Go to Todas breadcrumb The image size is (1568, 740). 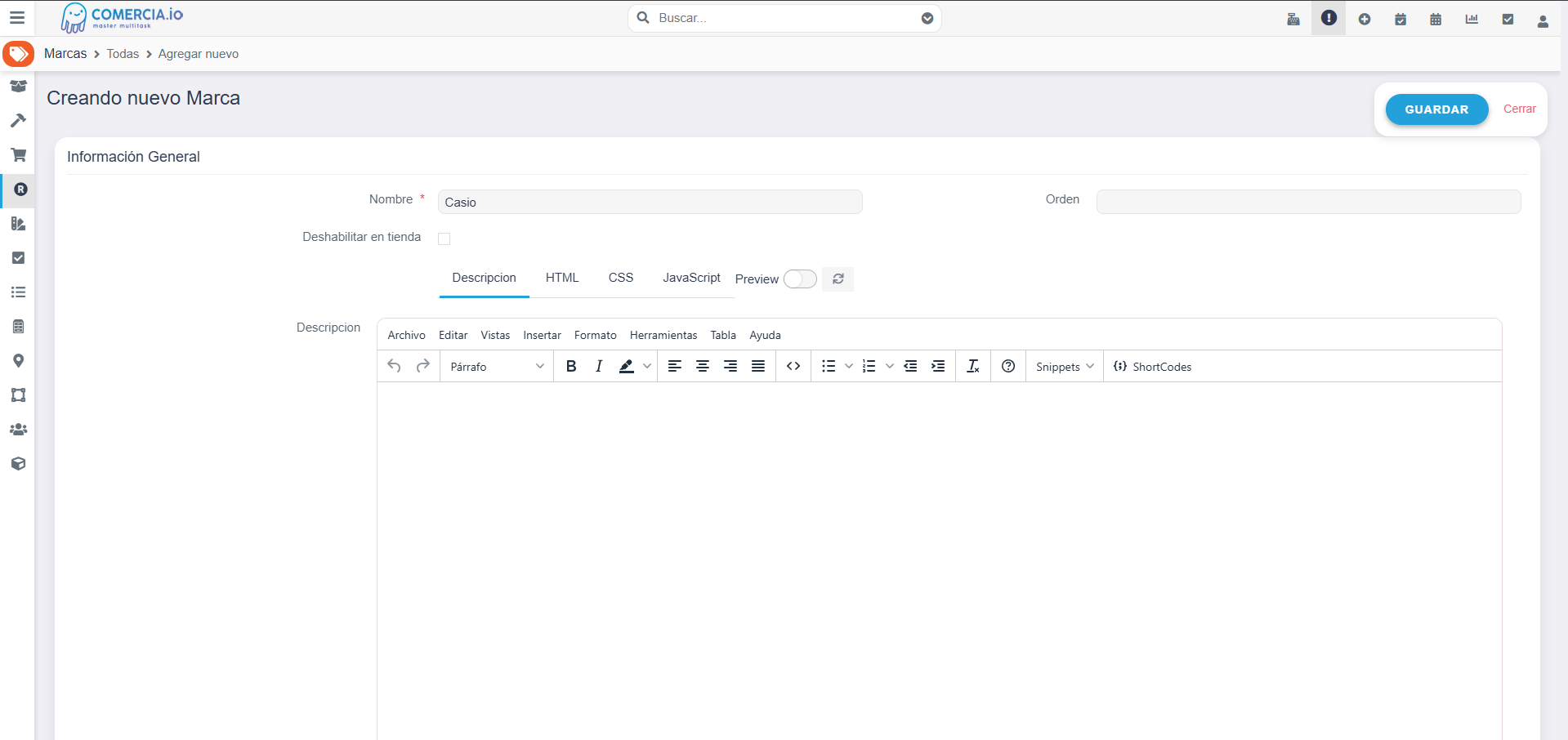click(x=123, y=54)
